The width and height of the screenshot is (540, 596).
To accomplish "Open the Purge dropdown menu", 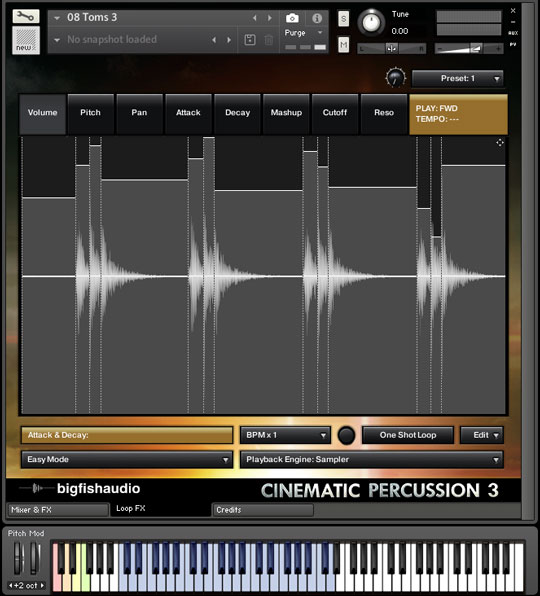I will click(x=304, y=33).
